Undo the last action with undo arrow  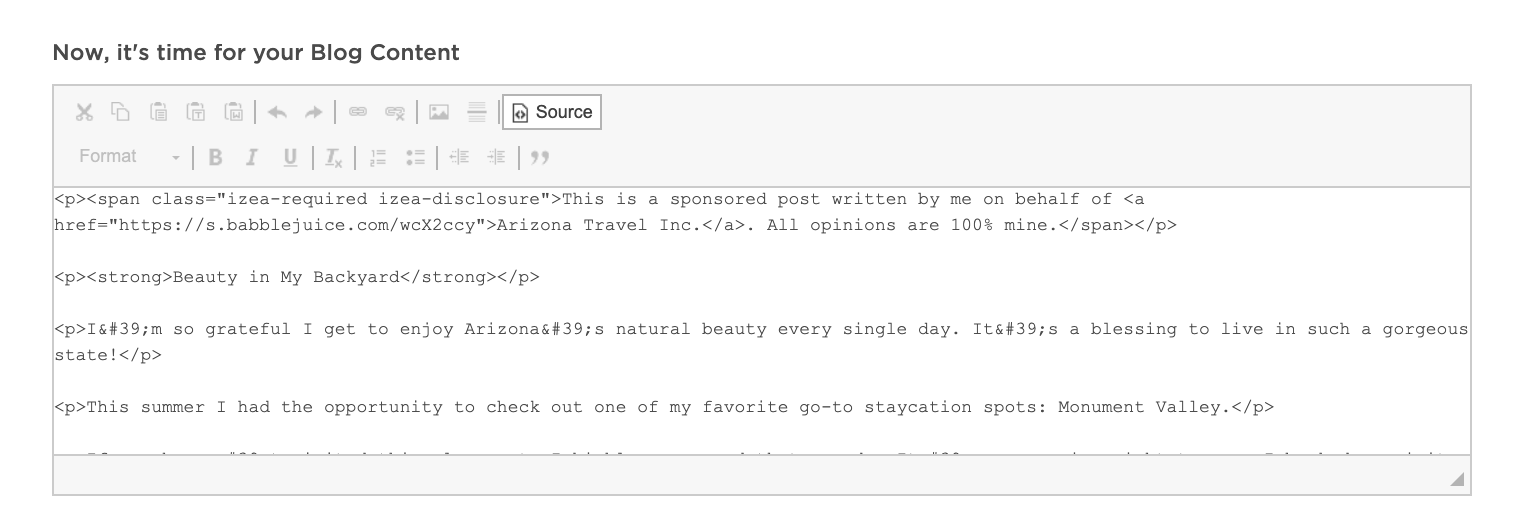coord(278,112)
